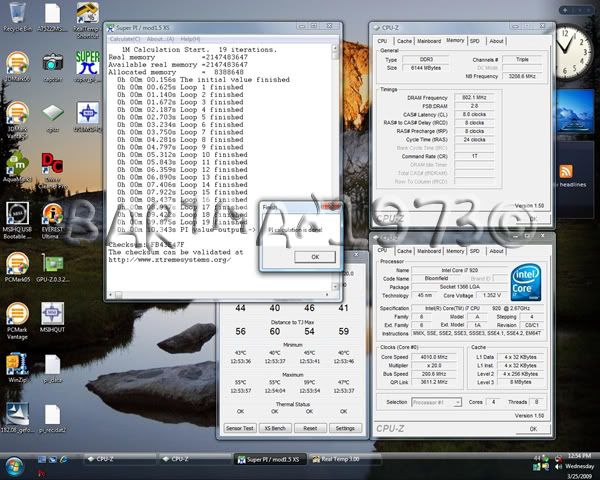This screenshot has height=480, width=600.
Task: Launch the AquaMark3 desktop icon
Action: coord(16,164)
